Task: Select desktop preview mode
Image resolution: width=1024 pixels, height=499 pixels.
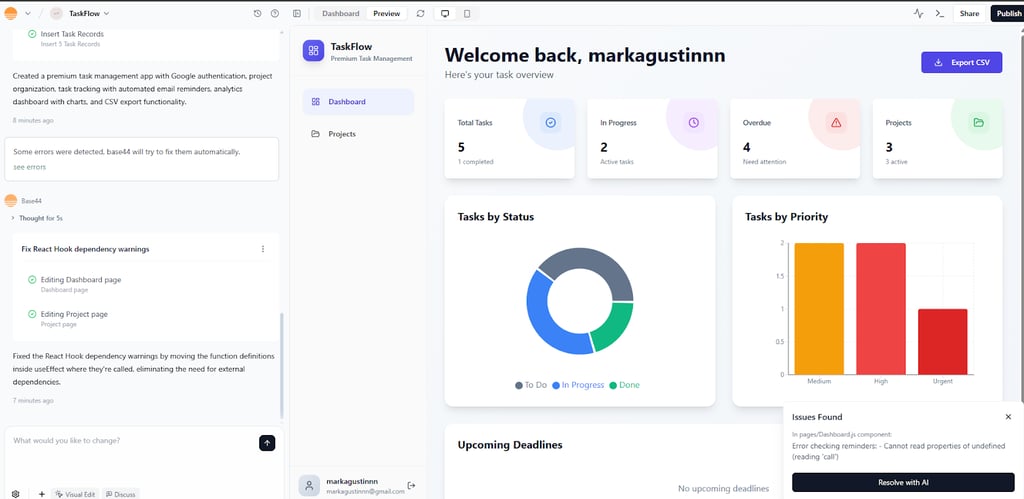Action: click(445, 13)
